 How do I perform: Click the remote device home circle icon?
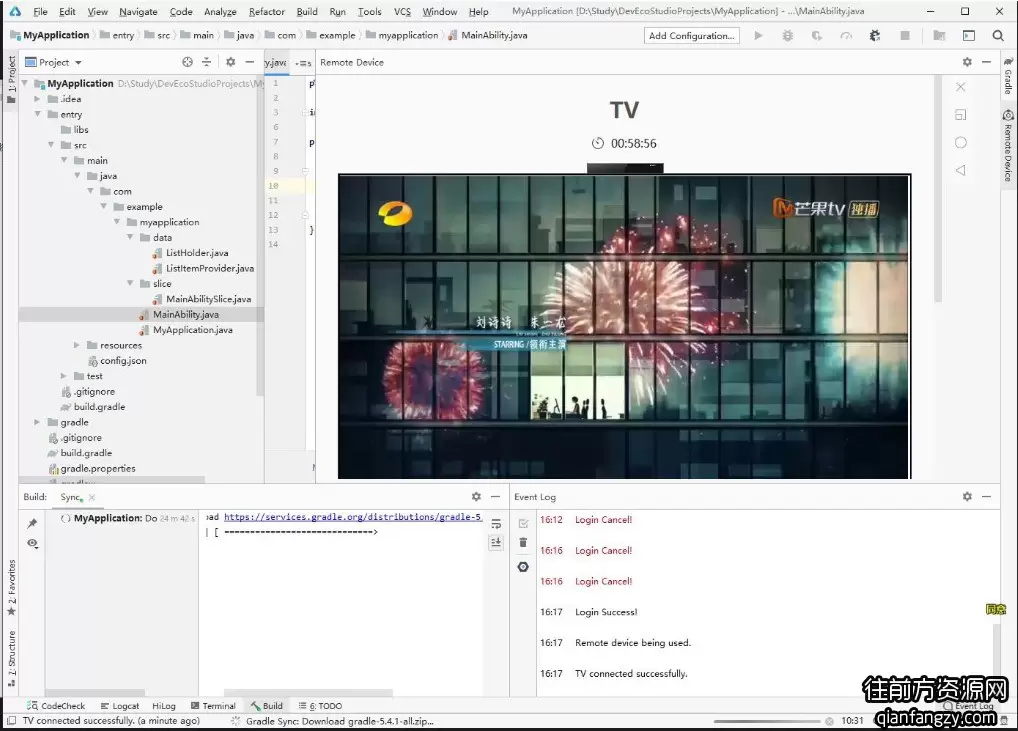[961, 143]
